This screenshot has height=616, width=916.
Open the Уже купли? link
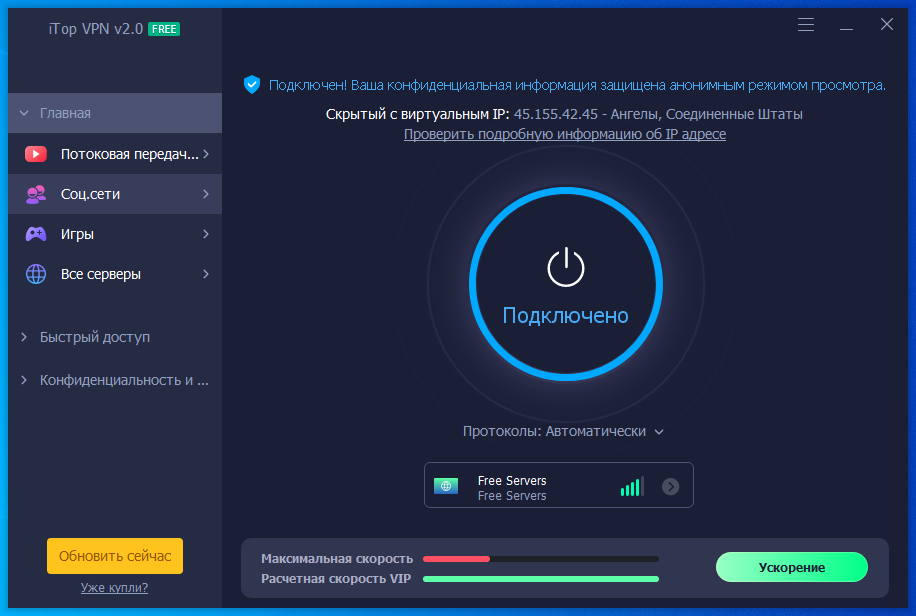click(x=114, y=588)
